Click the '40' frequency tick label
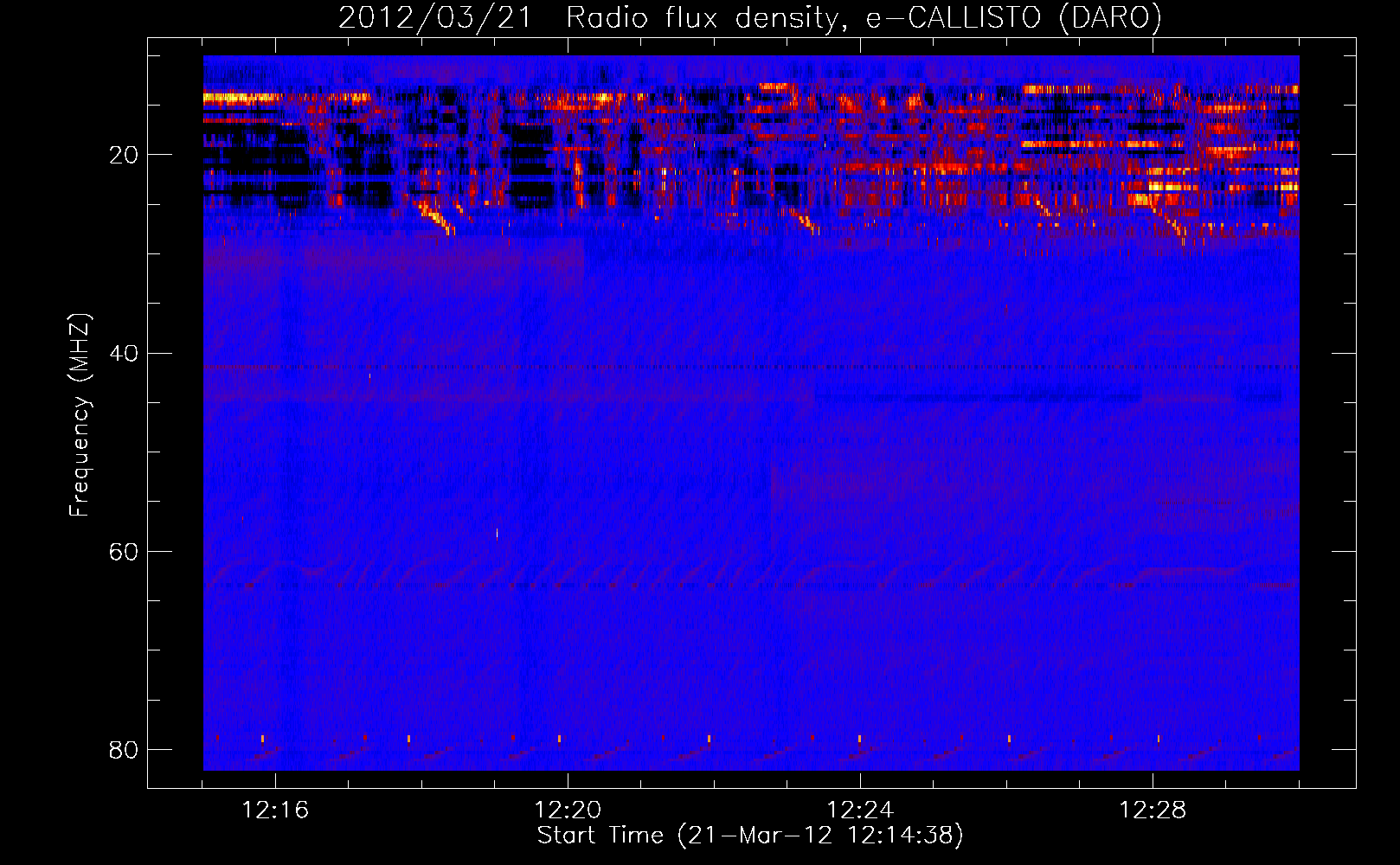 [x=124, y=353]
